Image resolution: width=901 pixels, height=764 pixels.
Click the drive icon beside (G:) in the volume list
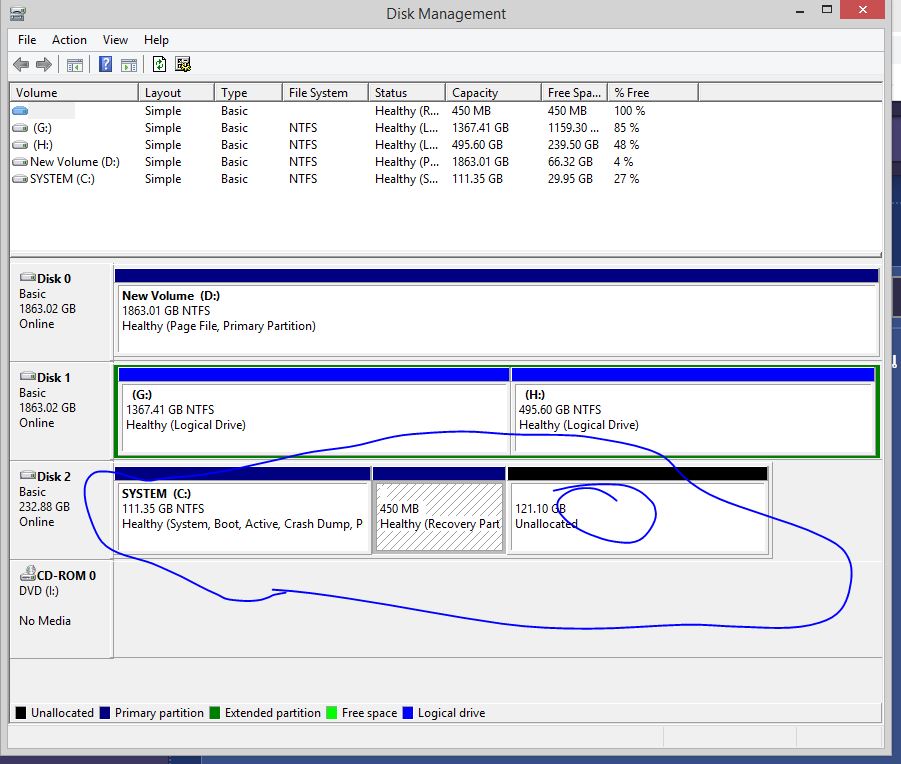20,128
